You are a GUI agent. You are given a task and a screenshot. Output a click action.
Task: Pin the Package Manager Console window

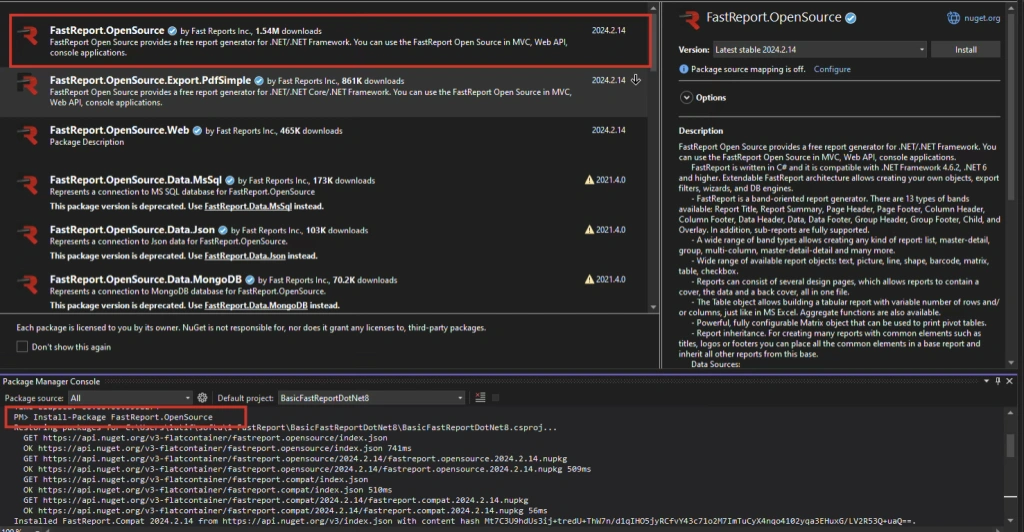(997, 381)
